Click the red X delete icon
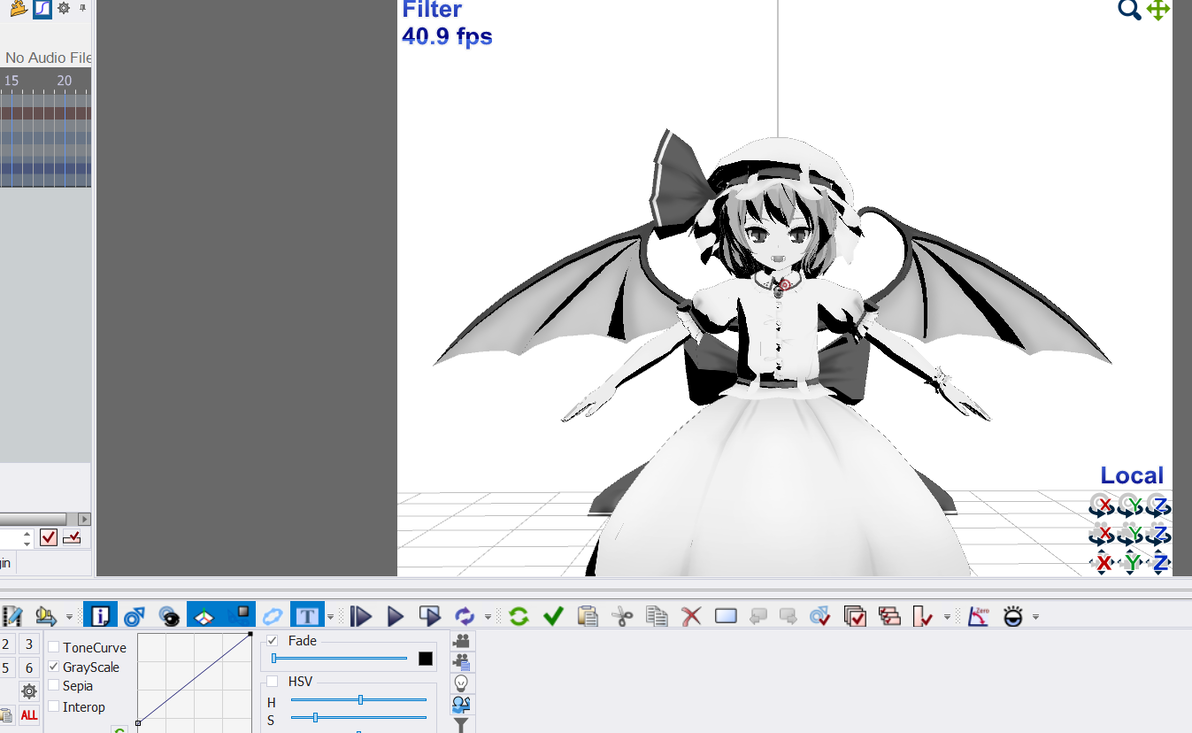Image resolution: width=1192 pixels, height=733 pixels. point(691,616)
